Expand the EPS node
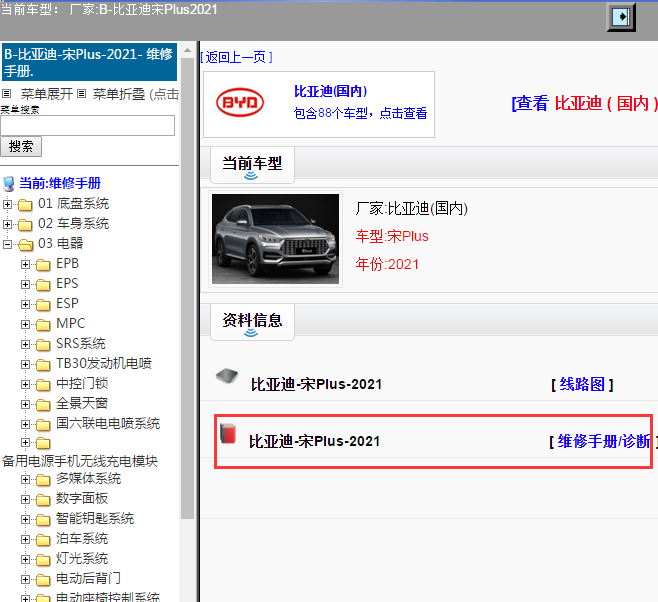Image resolution: width=658 pixels, height=602 pixels. (25, 284)
